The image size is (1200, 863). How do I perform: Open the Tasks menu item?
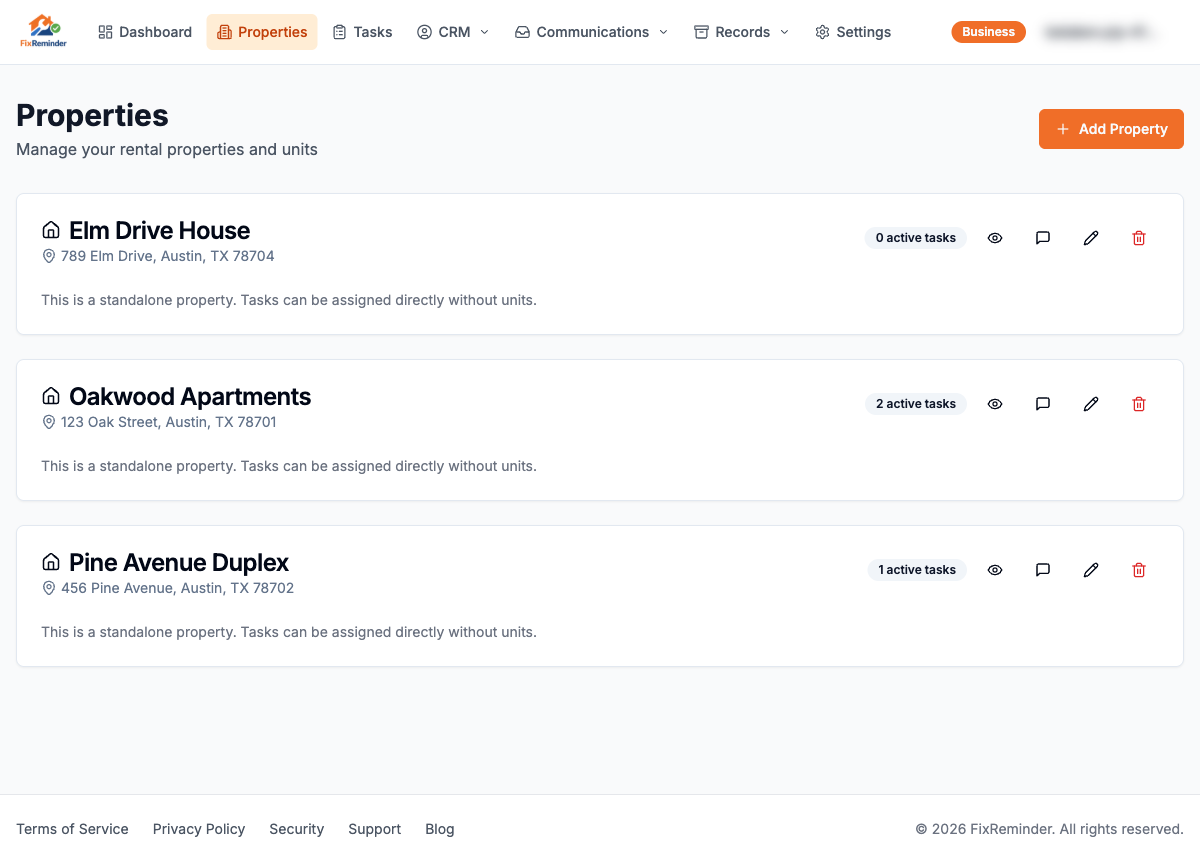(362, 31)
